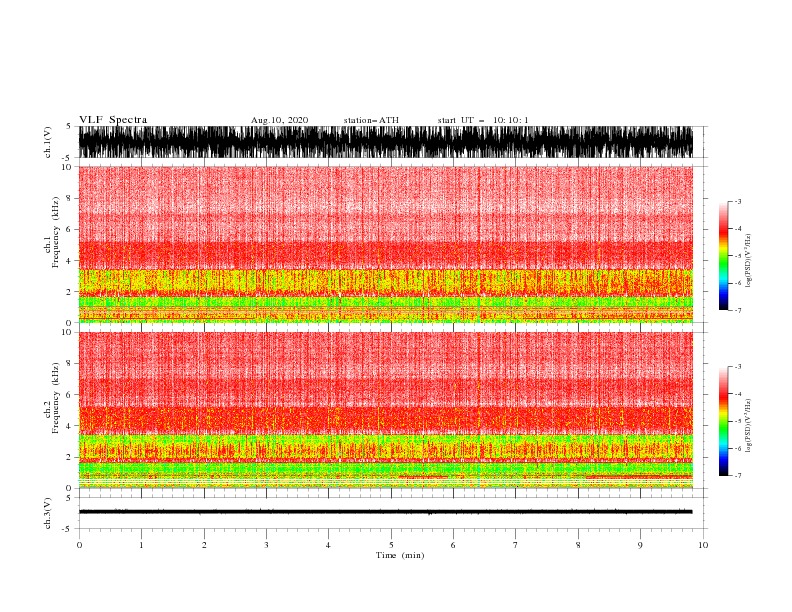The width and height of the screenshot is (792, 612).
Task: Select the "start UT = 10:10:1" text
Action: pyautogui.click(x=483, y=120)
